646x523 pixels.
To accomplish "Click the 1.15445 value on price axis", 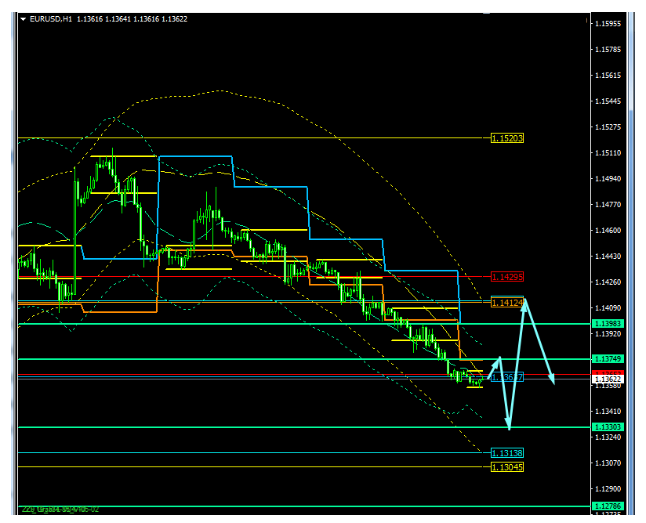I will pyautogui.click(x=608, y=101).
